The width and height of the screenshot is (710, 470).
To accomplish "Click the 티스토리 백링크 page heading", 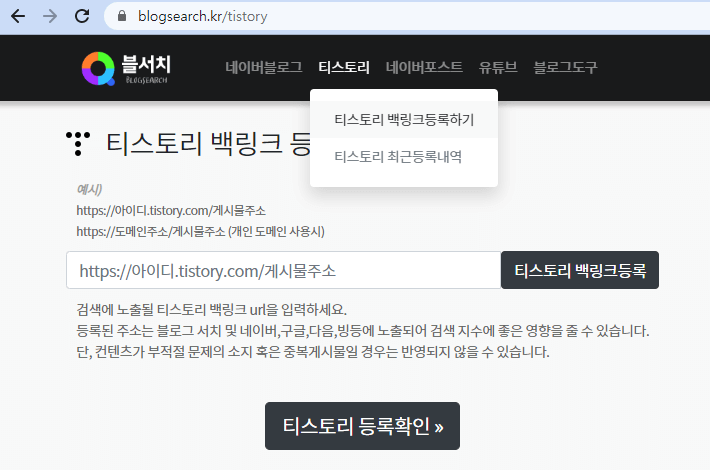I will pos(208,144).
